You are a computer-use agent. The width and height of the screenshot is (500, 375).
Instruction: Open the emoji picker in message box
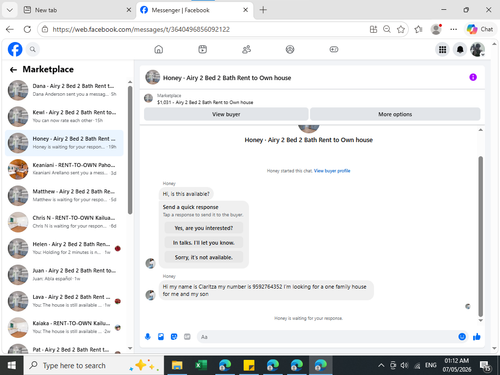462,337
